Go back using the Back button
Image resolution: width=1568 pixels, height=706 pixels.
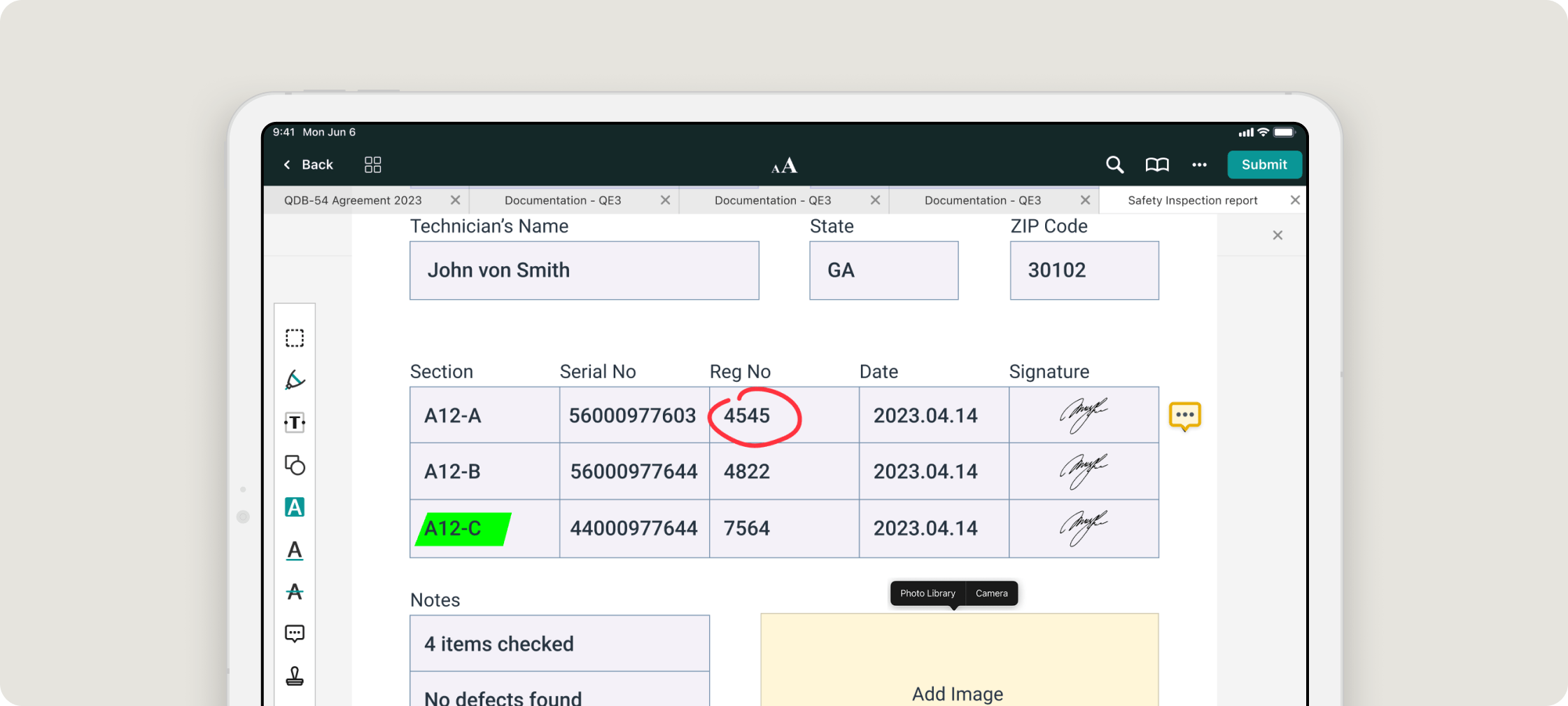[x=308, y=165]
